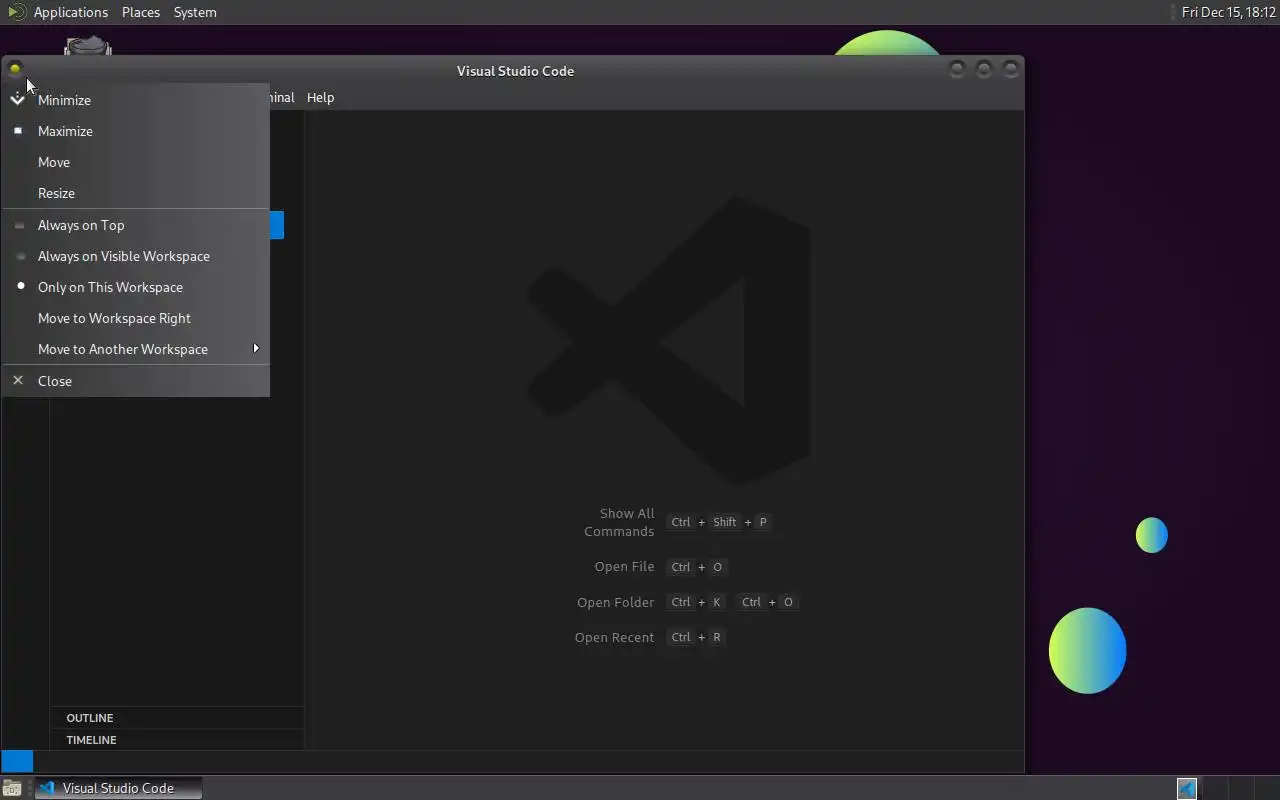
Task: Click the show desktop icon in the bottom panel
Action: pyautogui.click(x=12, y=788)
